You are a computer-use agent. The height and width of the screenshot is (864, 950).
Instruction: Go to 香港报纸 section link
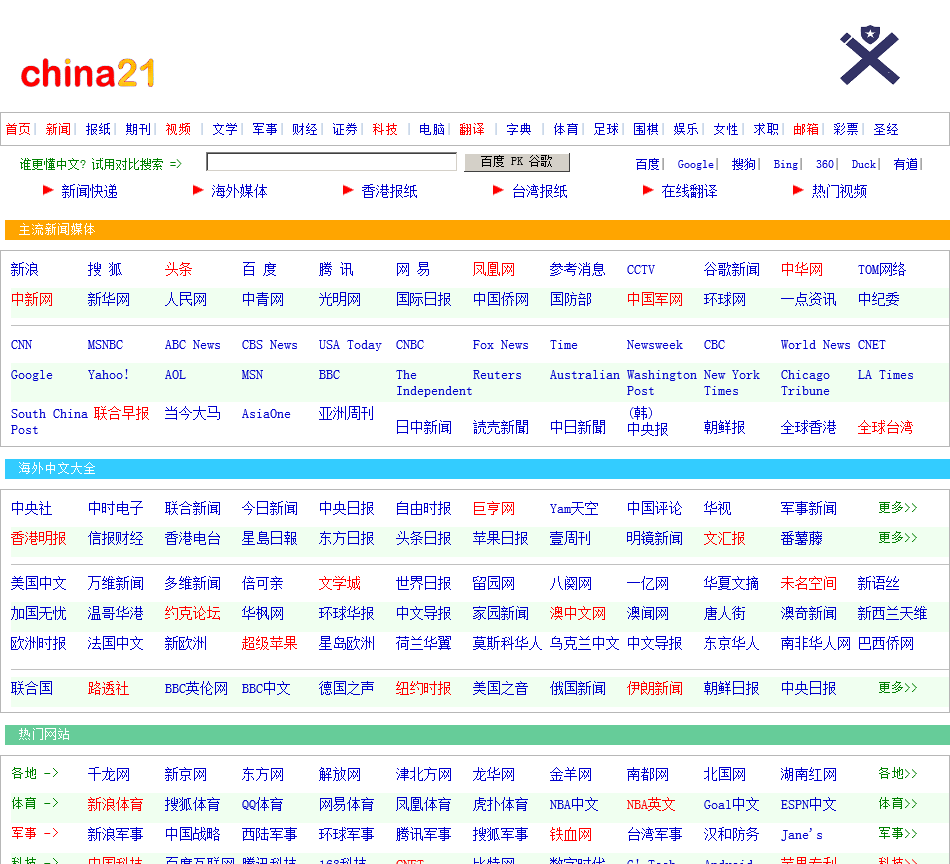coord(390,191)
